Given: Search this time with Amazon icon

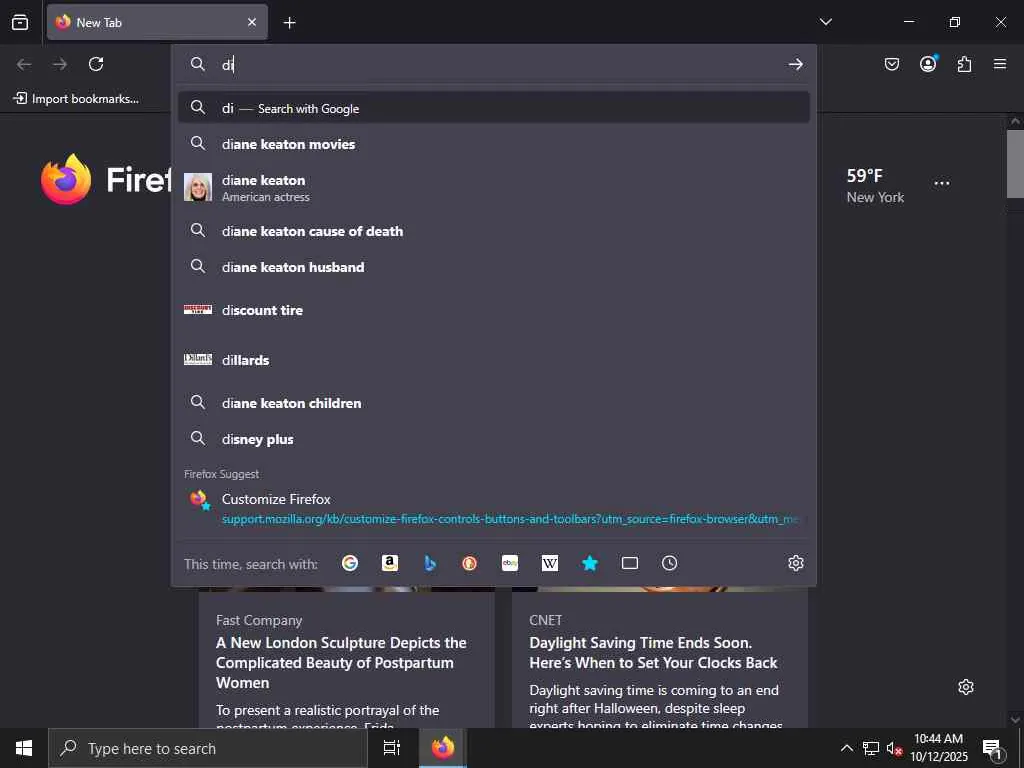Looking at the screenshot, I should pyautogui.click(x=390, y=563).
